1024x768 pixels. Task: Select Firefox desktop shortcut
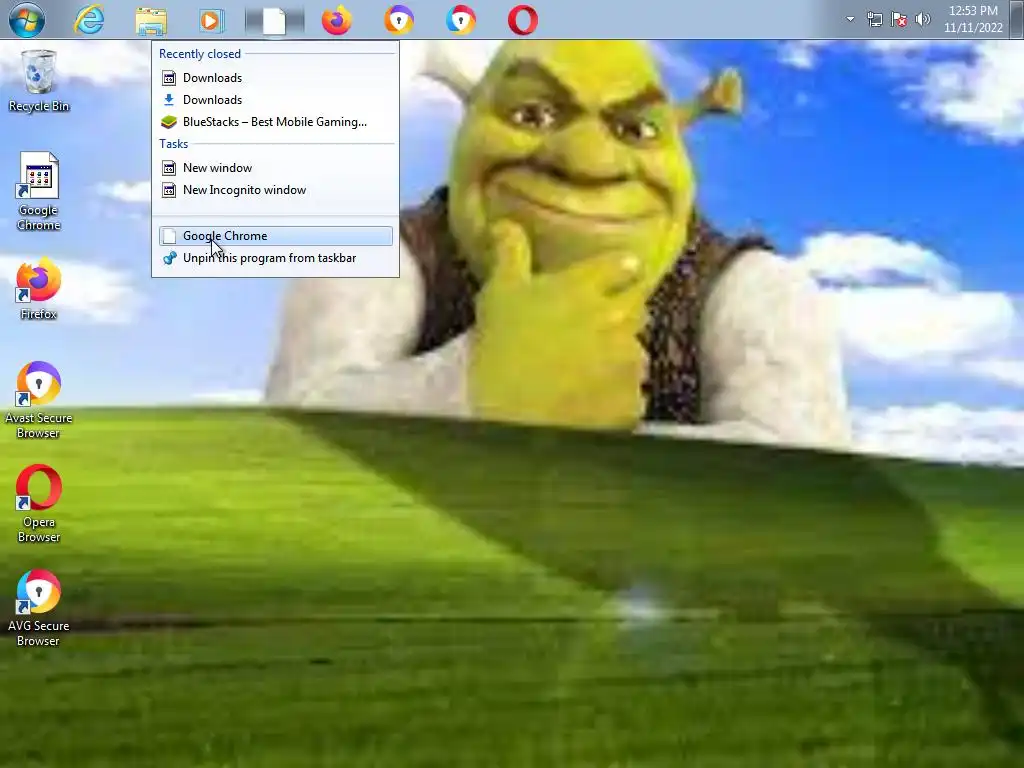(39, 289)
